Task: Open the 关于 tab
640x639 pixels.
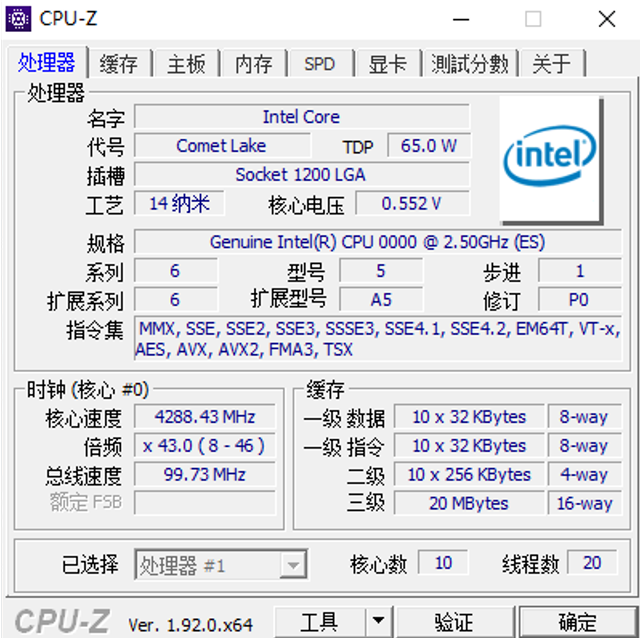Action: pos(551,64)
